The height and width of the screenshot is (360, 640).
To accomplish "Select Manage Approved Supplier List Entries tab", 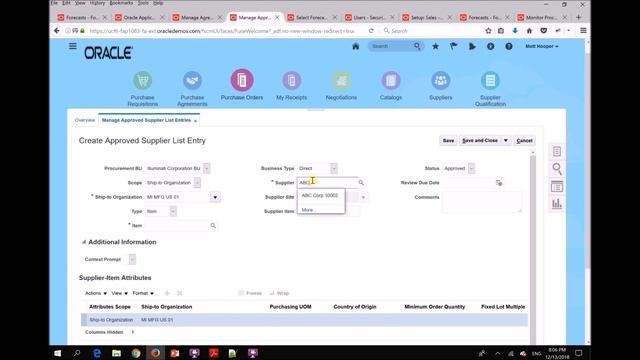I will (x=146, y=120).
